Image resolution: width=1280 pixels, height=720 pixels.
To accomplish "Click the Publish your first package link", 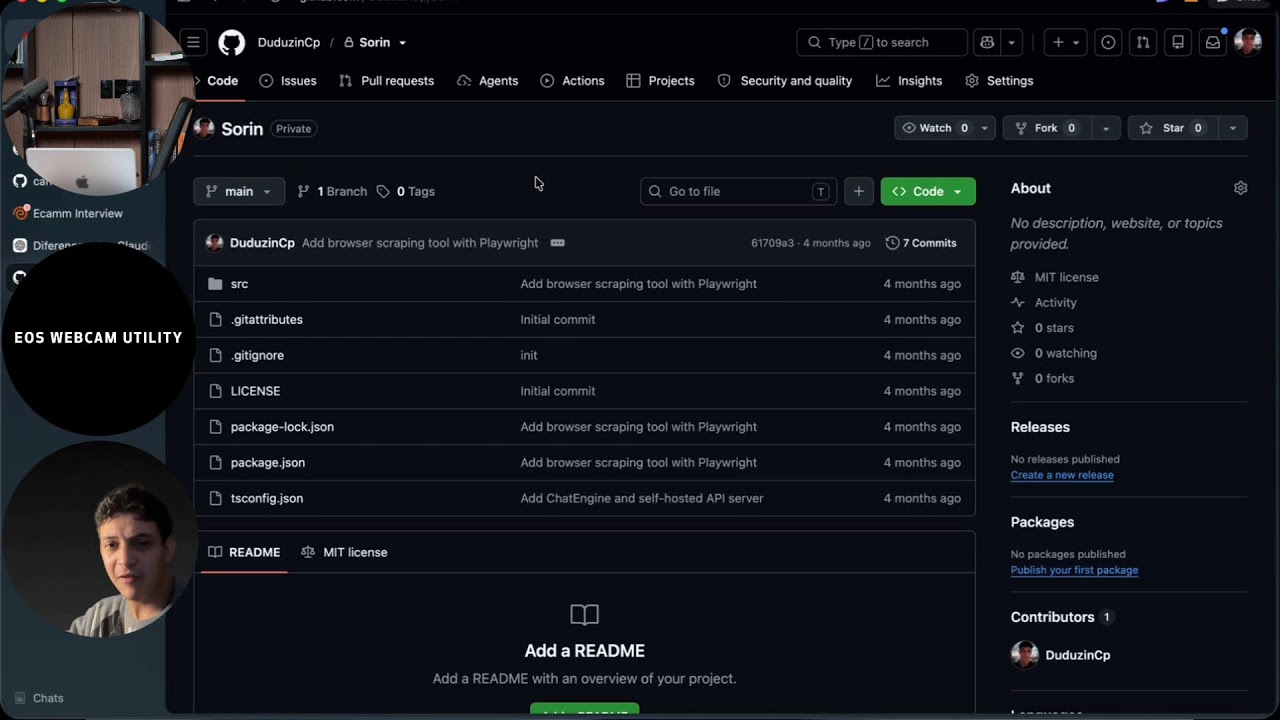I will (x=1074, y=570).
